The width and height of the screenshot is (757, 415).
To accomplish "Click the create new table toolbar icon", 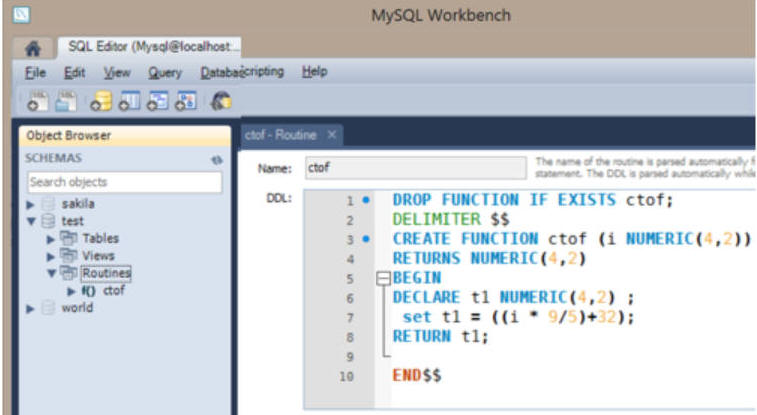I will [x=129, y=101].
